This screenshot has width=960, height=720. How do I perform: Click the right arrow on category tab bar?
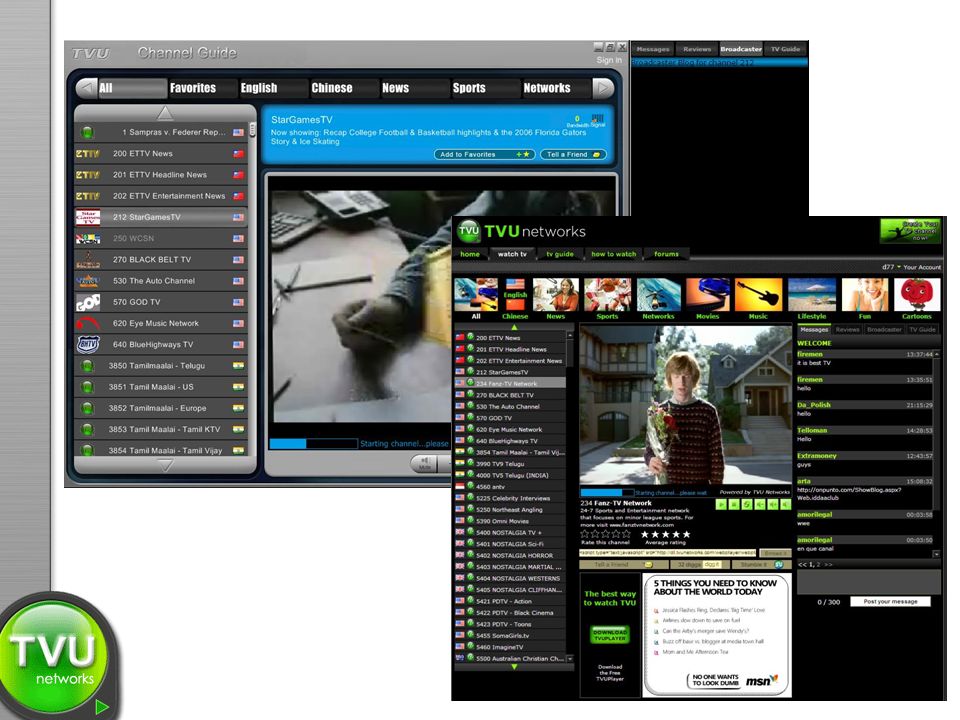[604, 88]
